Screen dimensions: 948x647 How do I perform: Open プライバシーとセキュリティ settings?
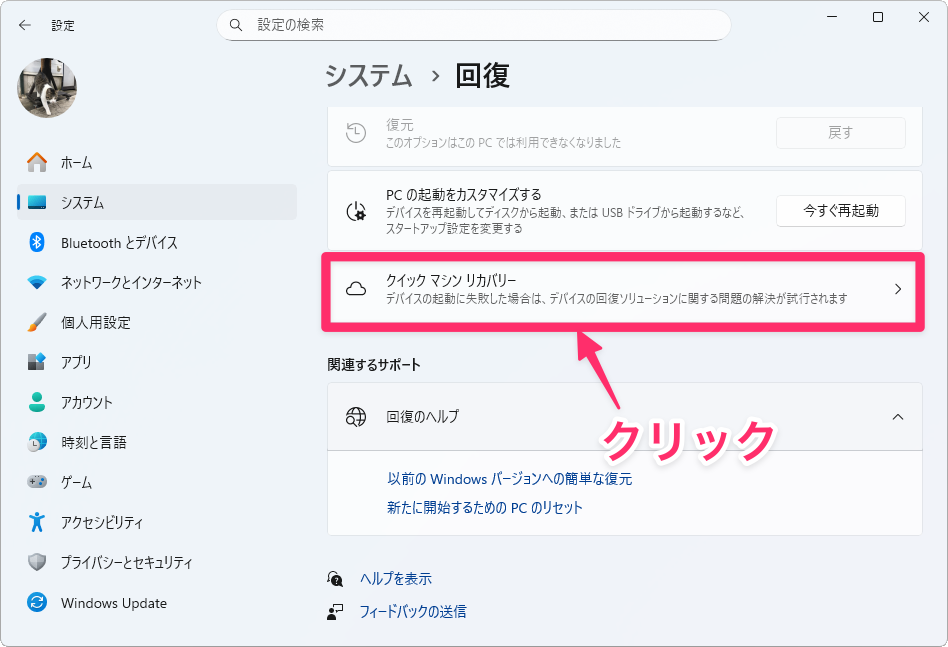click(x=157, y=562)
